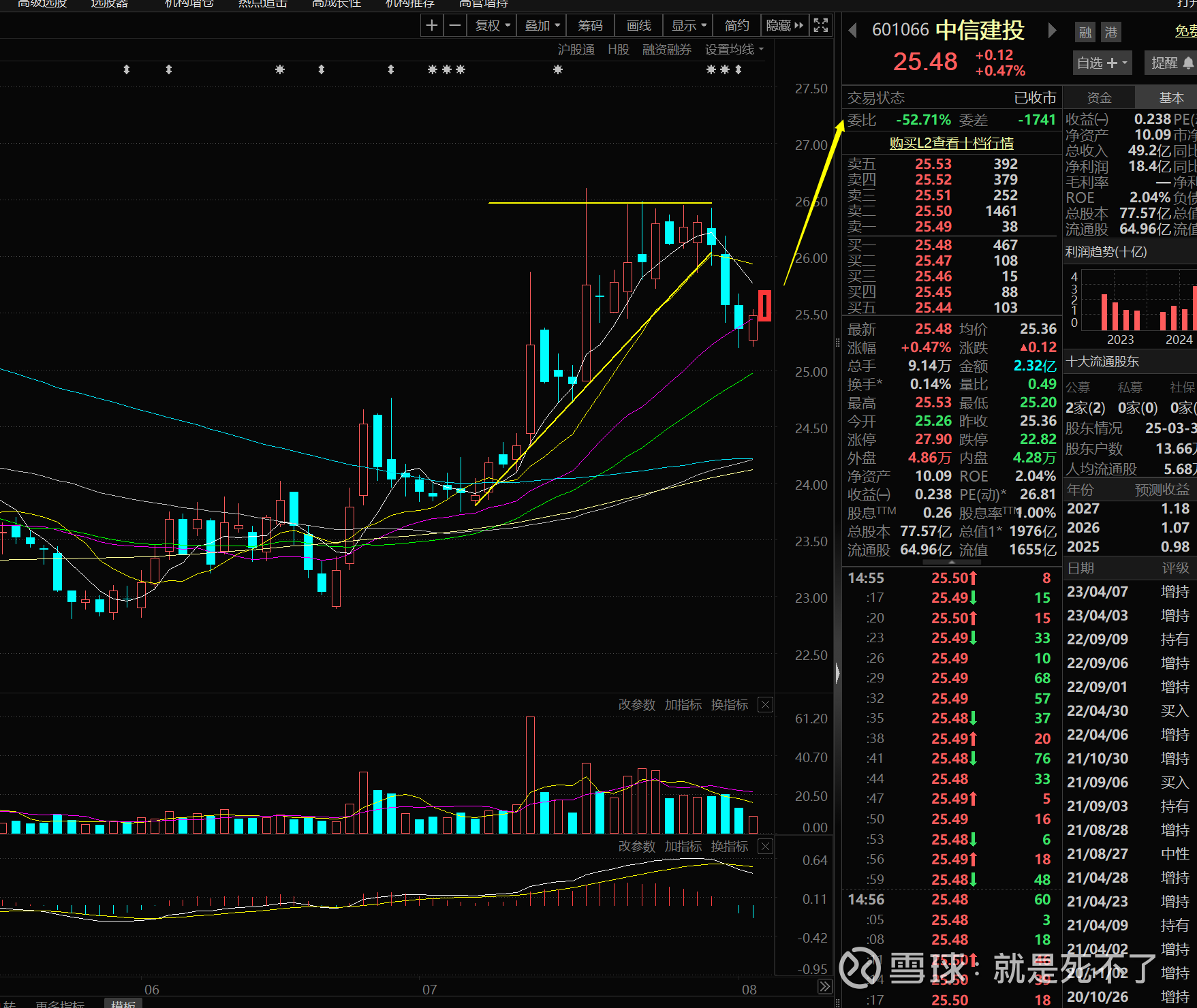Click the 融 margin trading badge

point(1085,32)
